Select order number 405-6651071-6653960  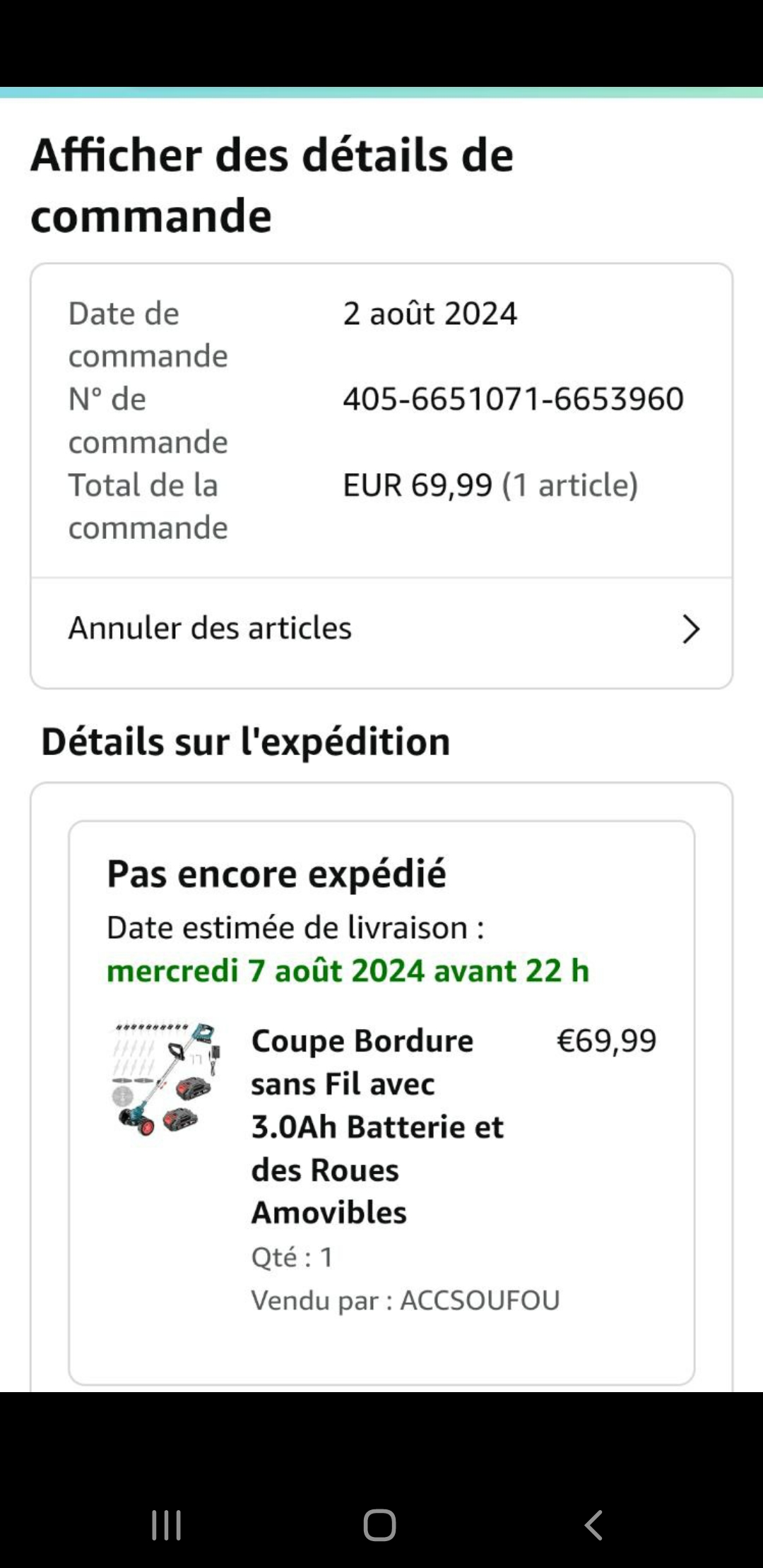point(513,399)
